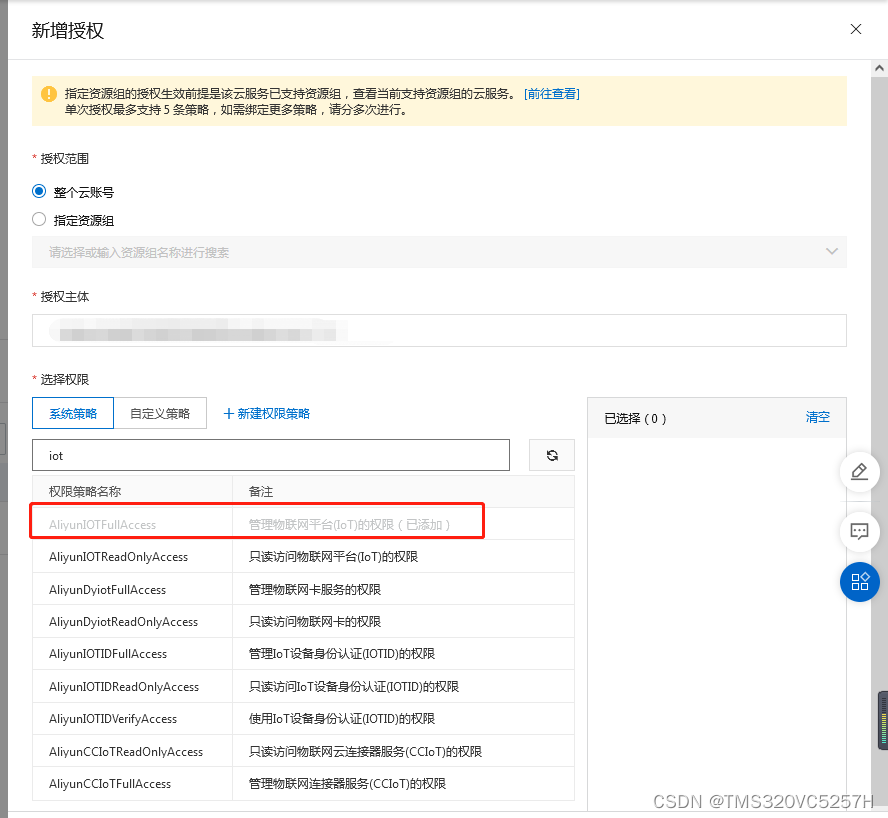888x818 pixels.
Task: Click the scroll up arrow of dialog
Action: (x=879, y=69)
